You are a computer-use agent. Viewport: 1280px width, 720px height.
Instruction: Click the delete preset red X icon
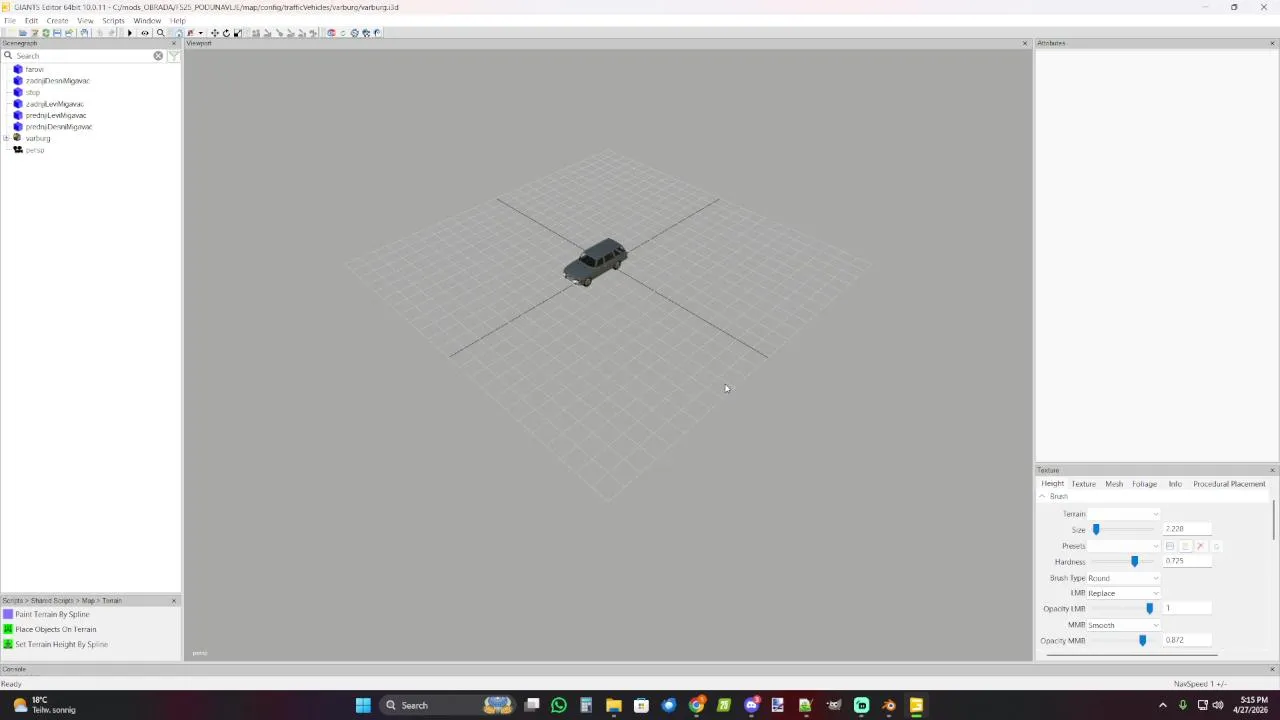(x=1200, y=546)
